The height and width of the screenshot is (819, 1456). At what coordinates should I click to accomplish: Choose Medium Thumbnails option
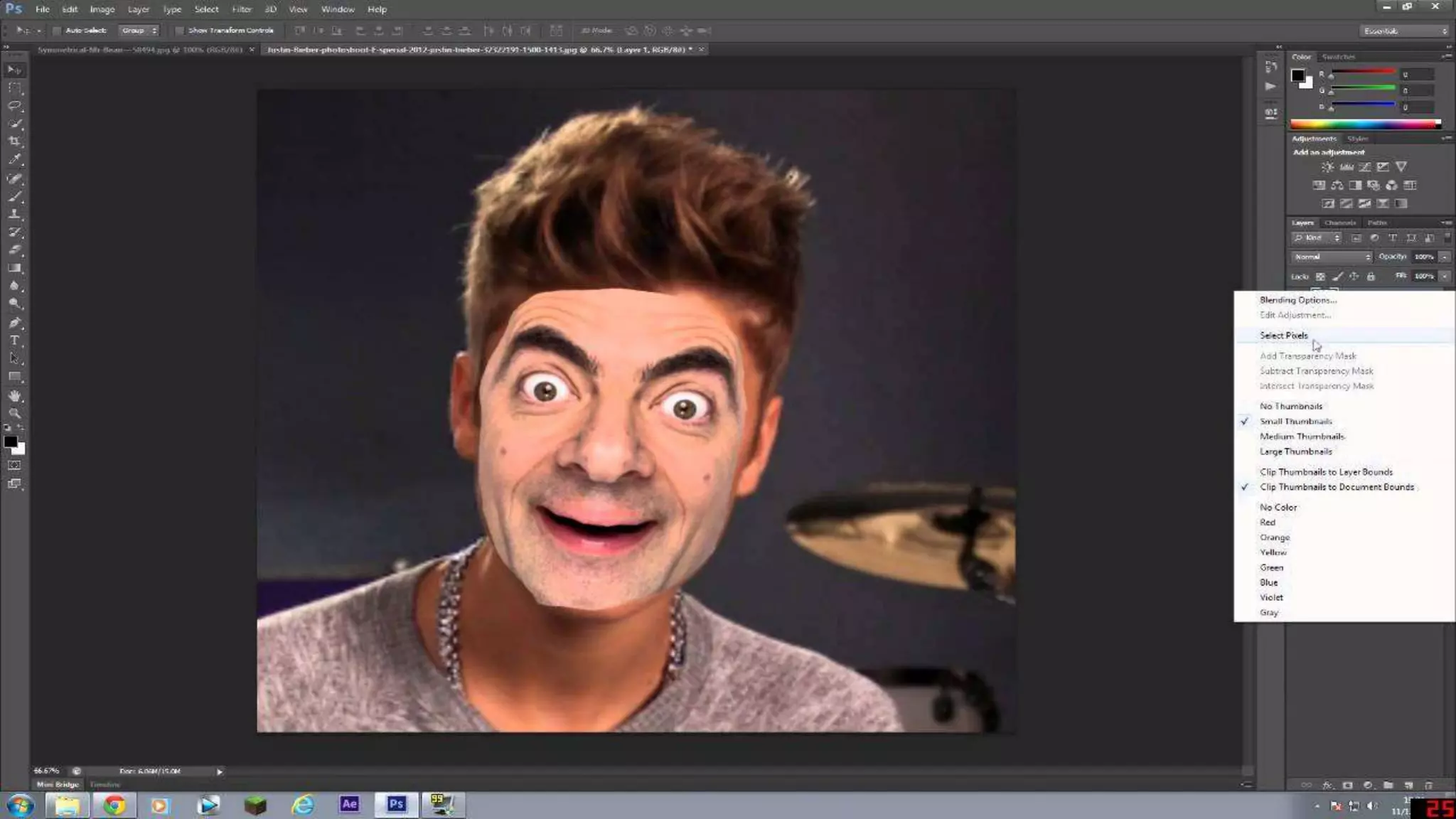coord(1302,437)
